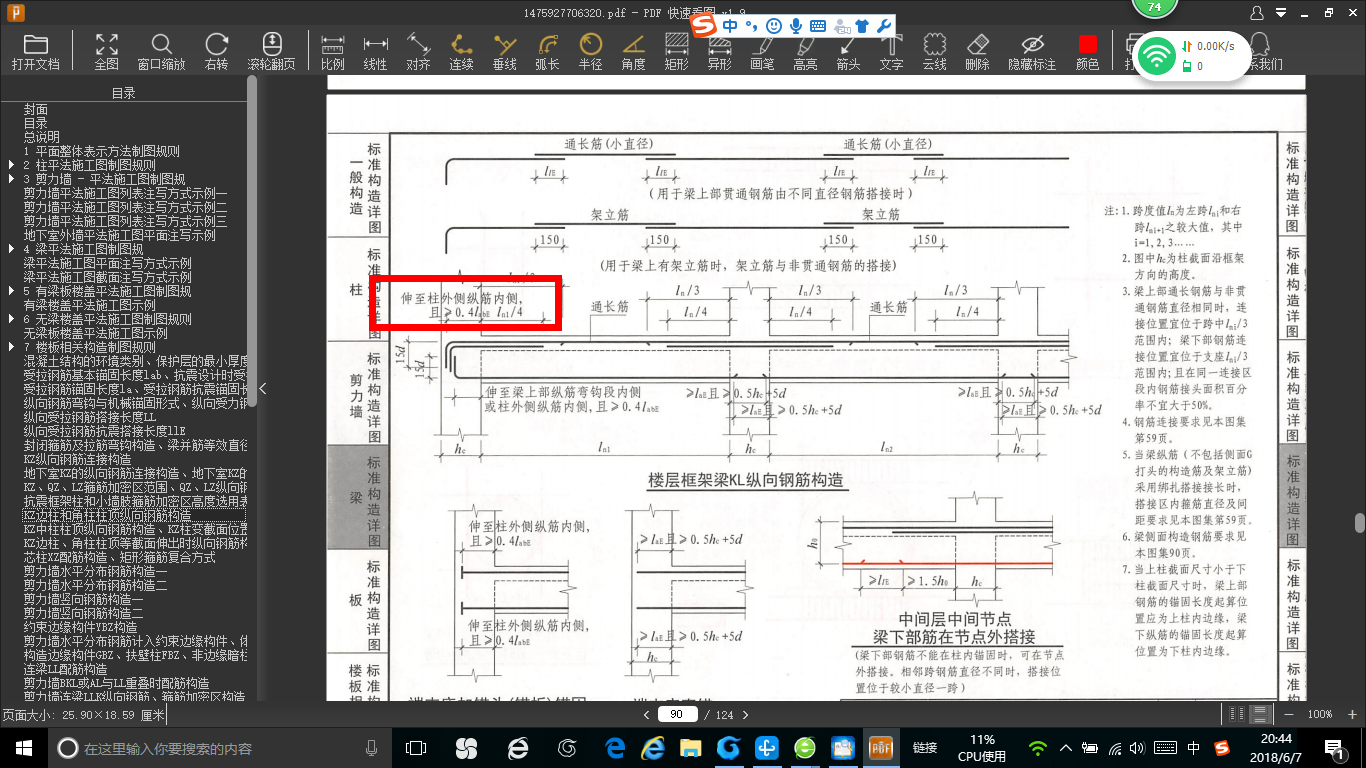Open 约束边缘构件YBZ构造 entry
1366x768 pixels.
pos(81,627)
